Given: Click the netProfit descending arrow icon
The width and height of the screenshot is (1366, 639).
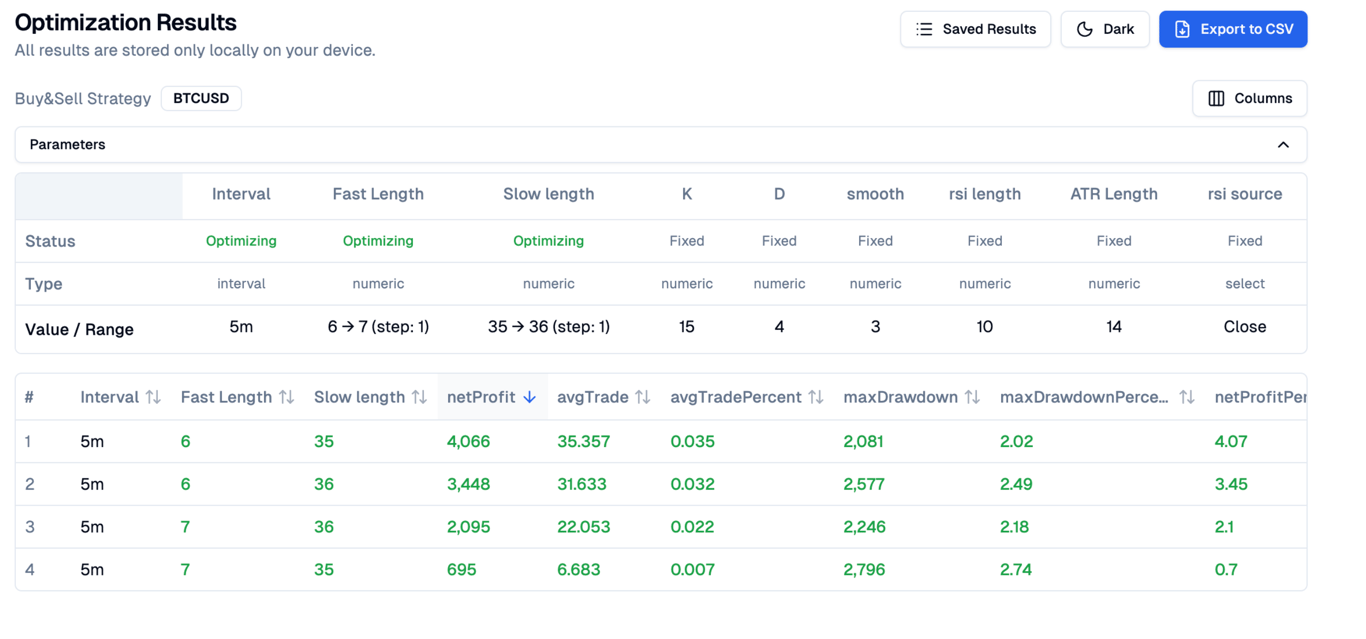Looking at the screenshot, I should coord(530,397).
